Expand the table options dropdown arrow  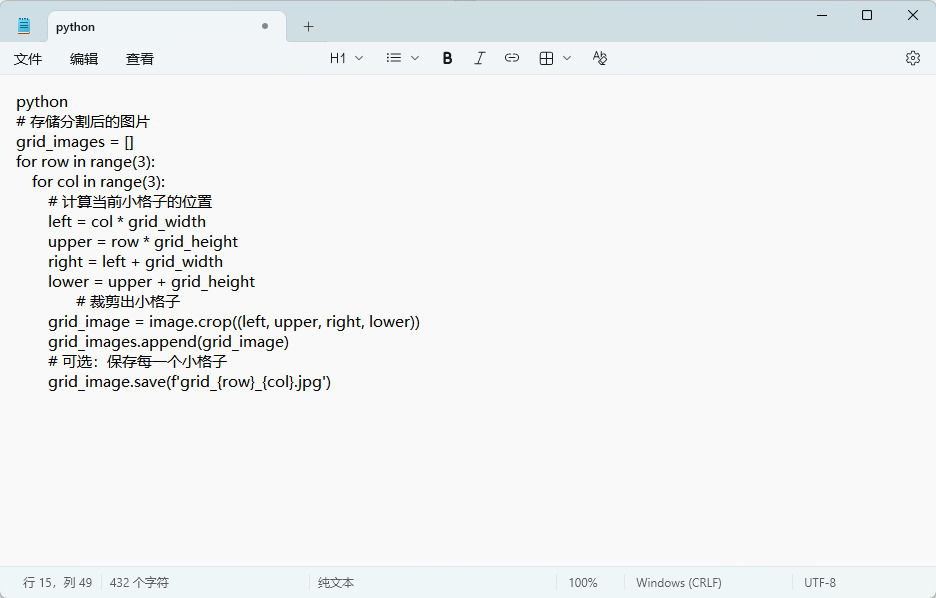[567, 58]
